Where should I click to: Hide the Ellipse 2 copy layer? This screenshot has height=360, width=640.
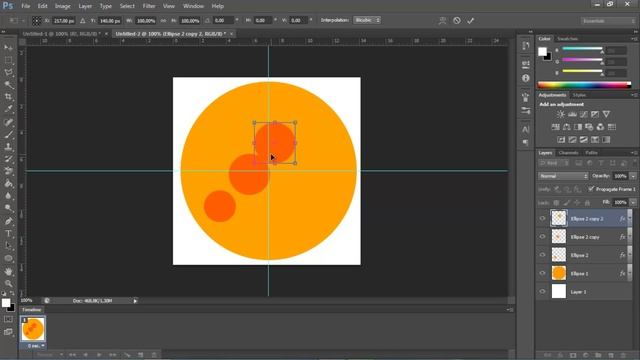pyautogui.click(x=542, y=237)
